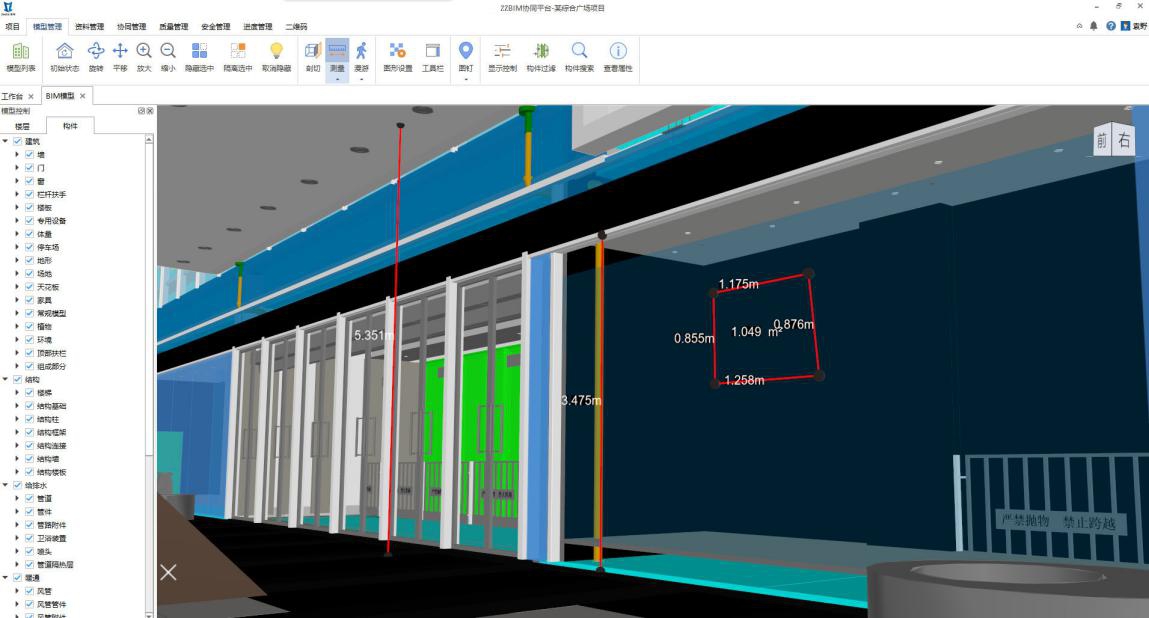The image size is (1149, 618).
Task: Click the notification bell icon
Action: 1093,26
